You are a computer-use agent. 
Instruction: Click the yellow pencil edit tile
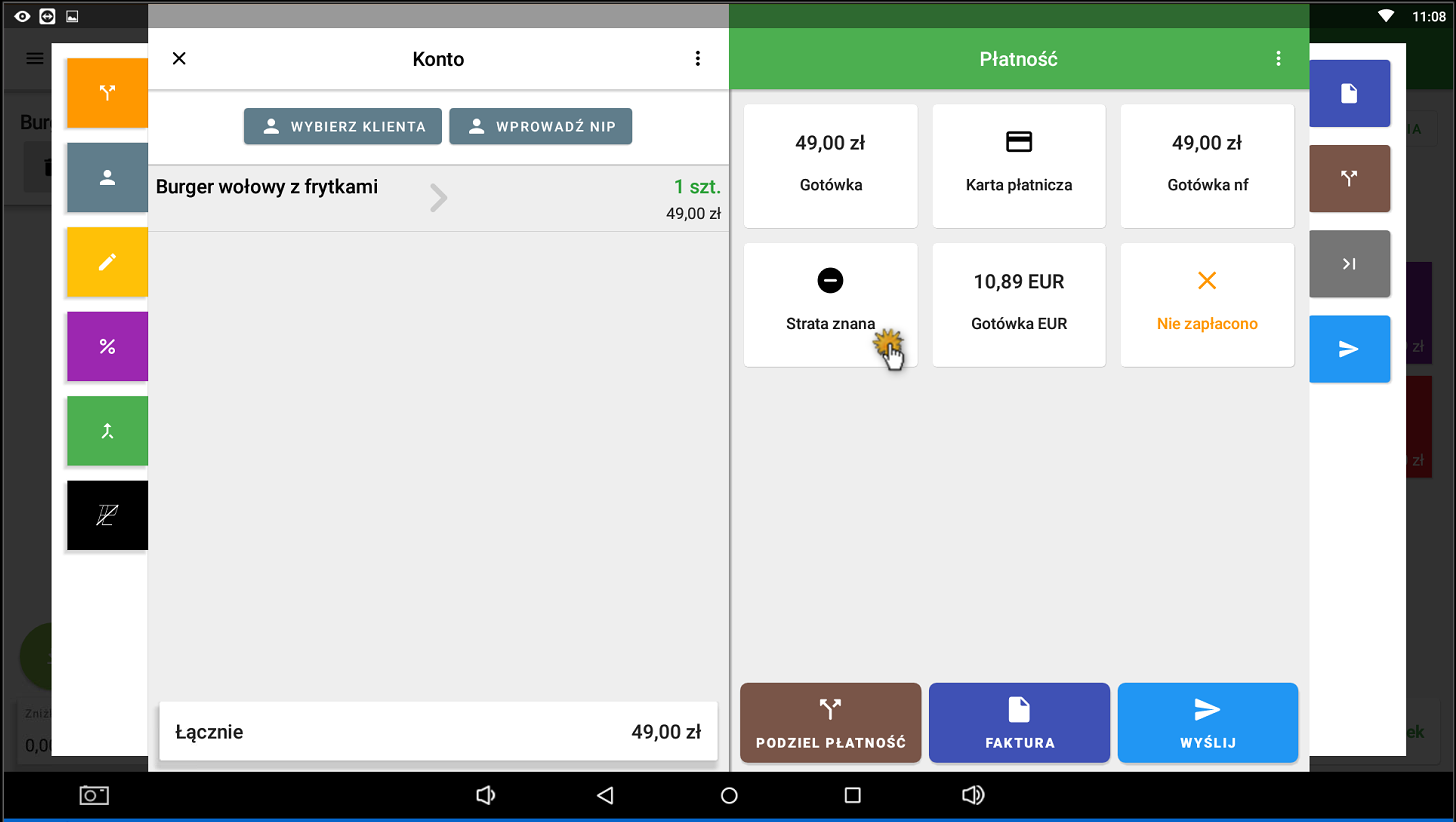(x=107, y=262)
